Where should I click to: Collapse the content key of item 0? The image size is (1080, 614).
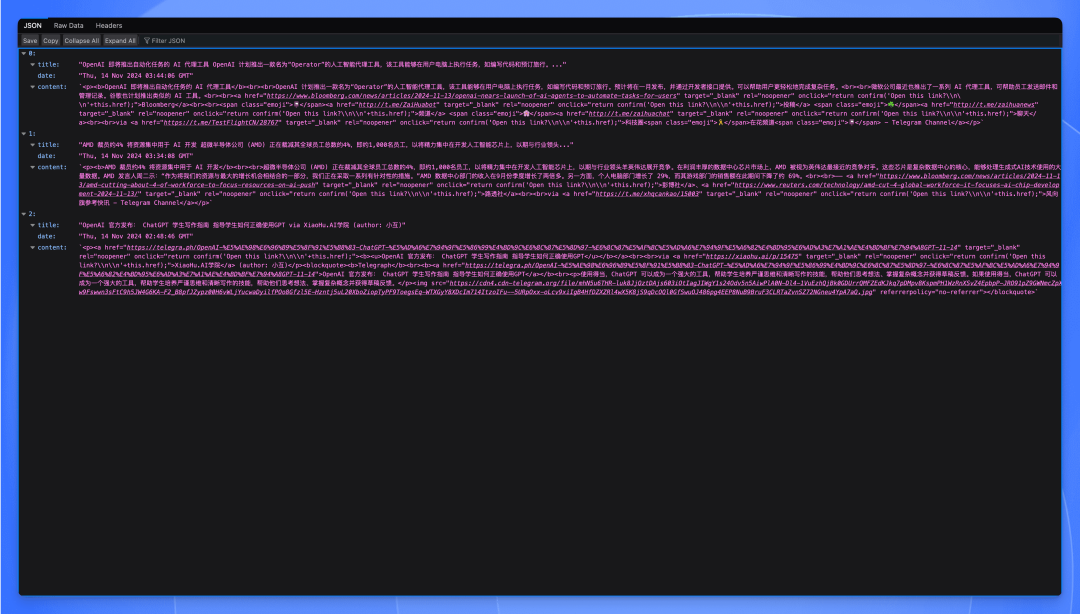pyautogui.click(x=32, y=87)
